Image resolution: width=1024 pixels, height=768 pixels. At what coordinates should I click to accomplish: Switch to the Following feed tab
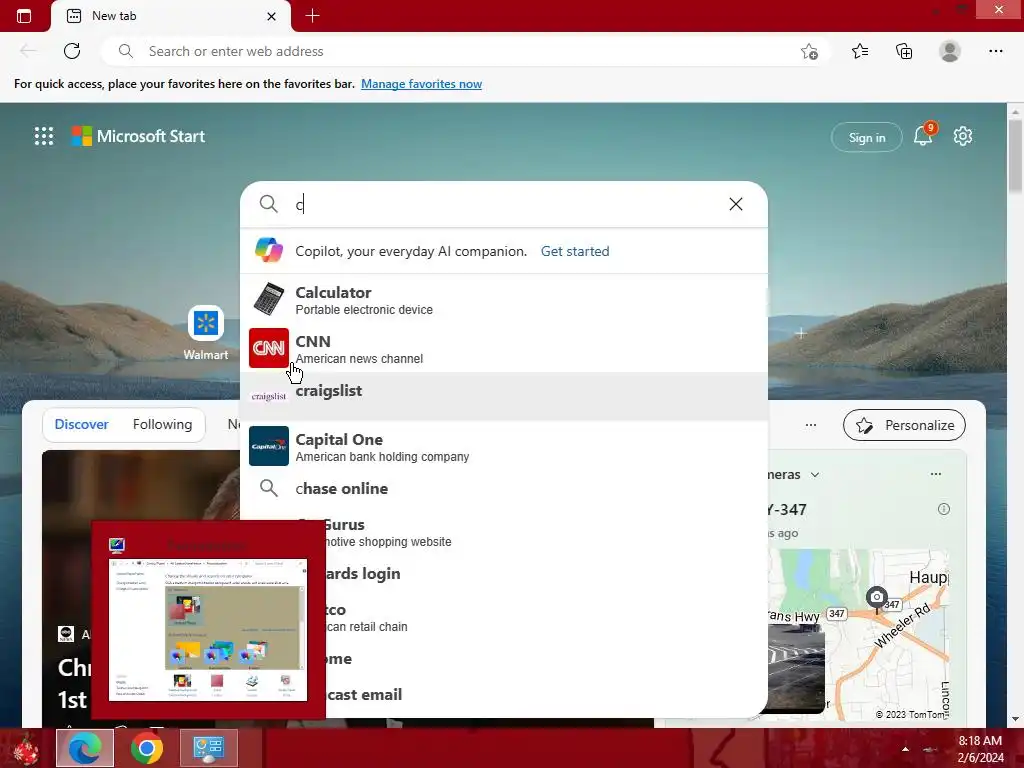click(163, 424)
